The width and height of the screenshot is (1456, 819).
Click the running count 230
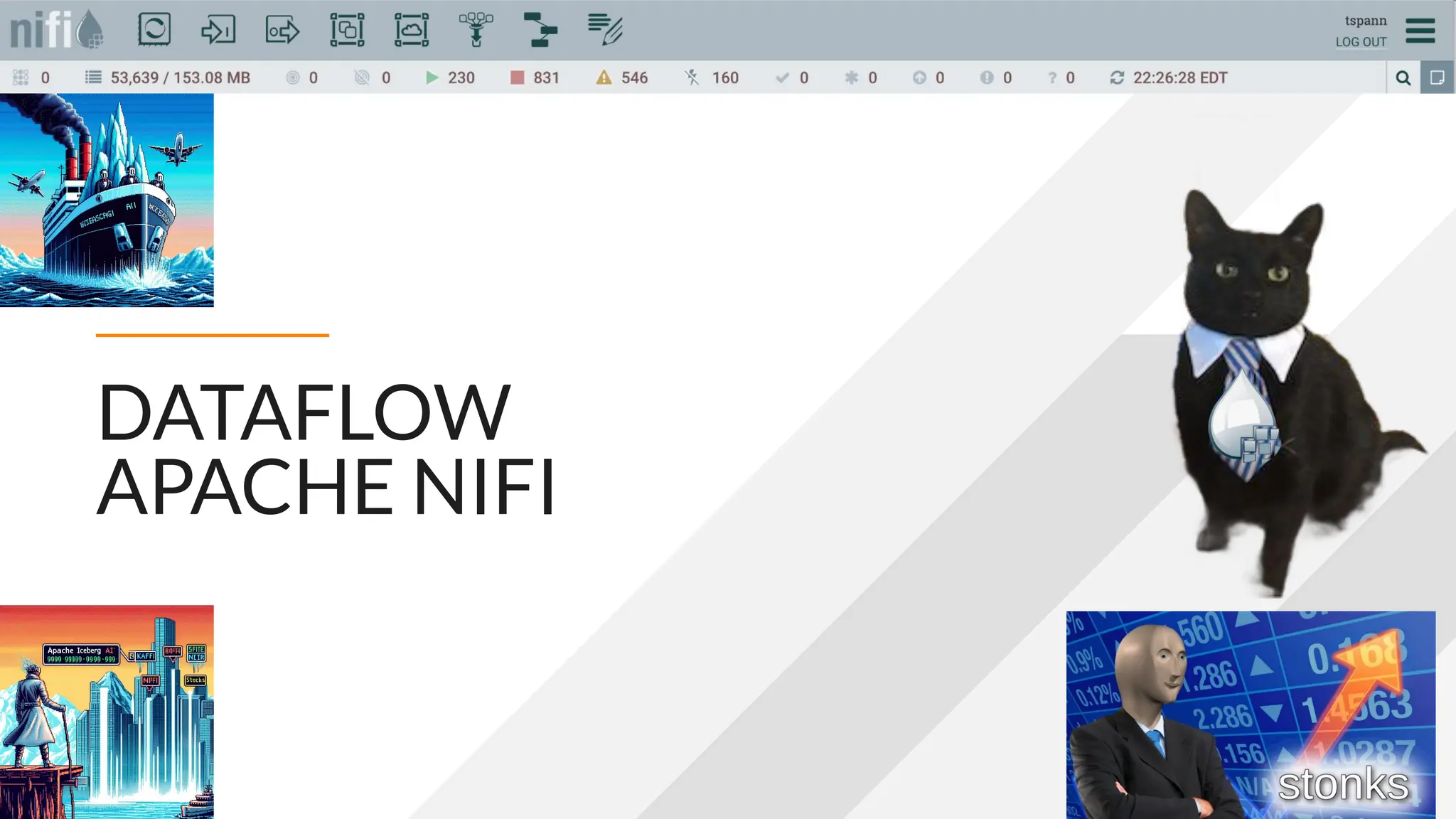[461, 77]
